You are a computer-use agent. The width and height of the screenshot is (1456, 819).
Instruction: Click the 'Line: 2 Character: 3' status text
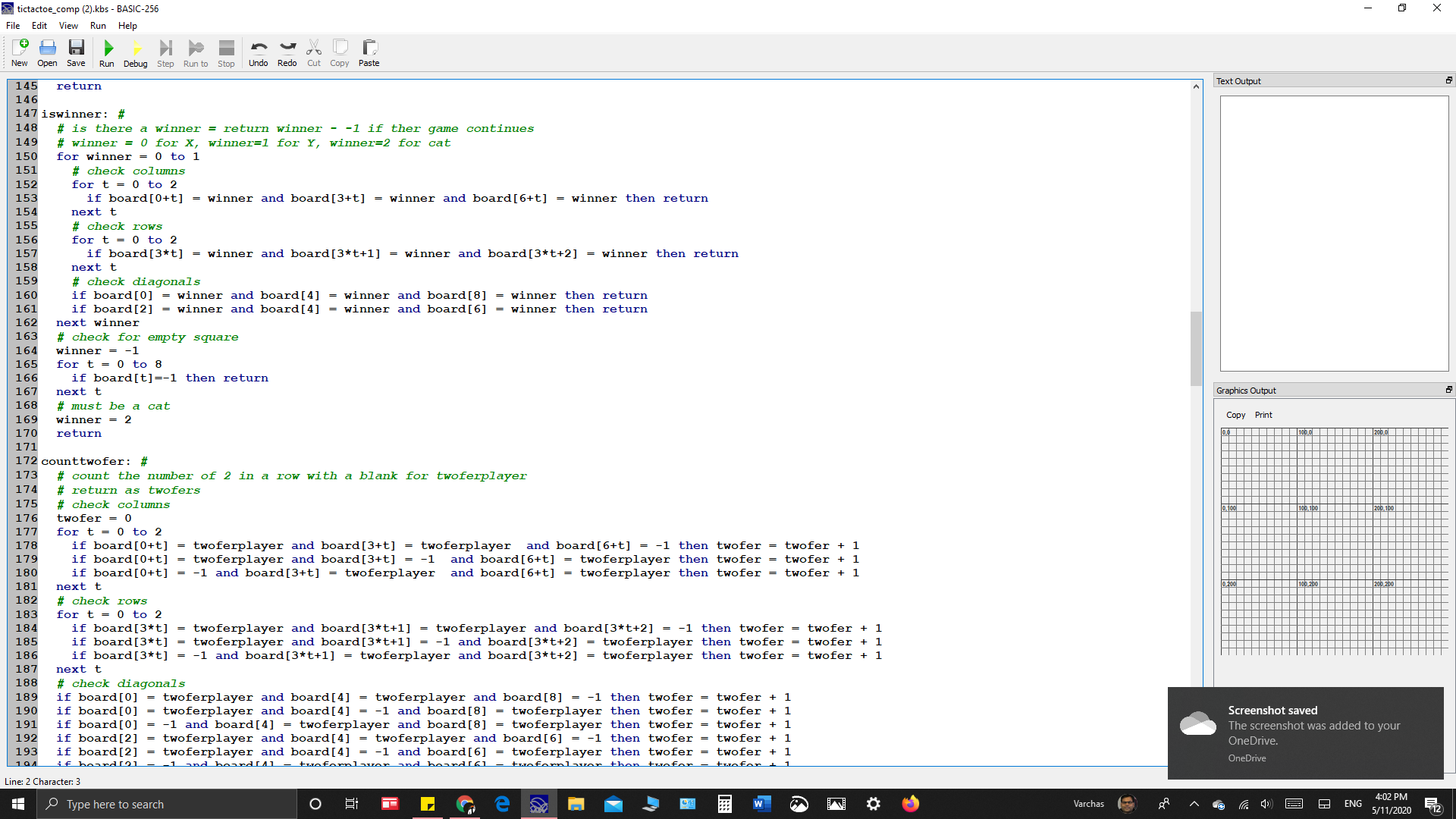[42, 781]
